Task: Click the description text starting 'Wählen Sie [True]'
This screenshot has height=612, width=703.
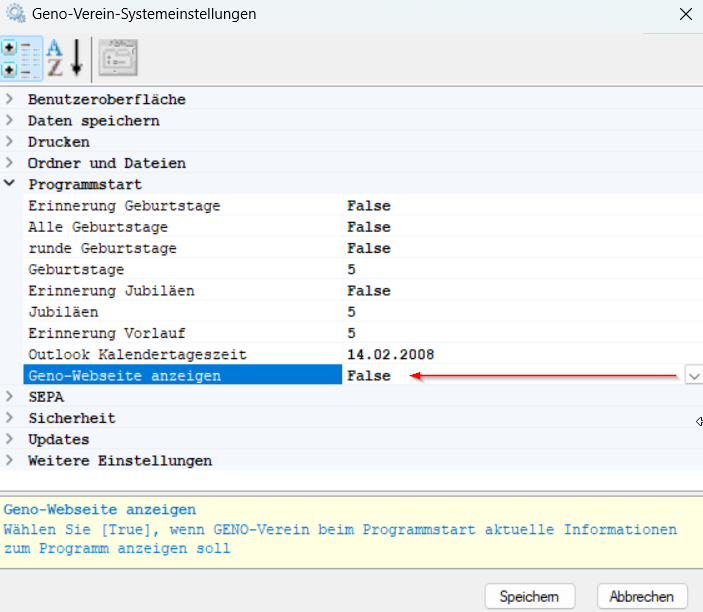Action: pyautogui.click(x=340, y=538)
